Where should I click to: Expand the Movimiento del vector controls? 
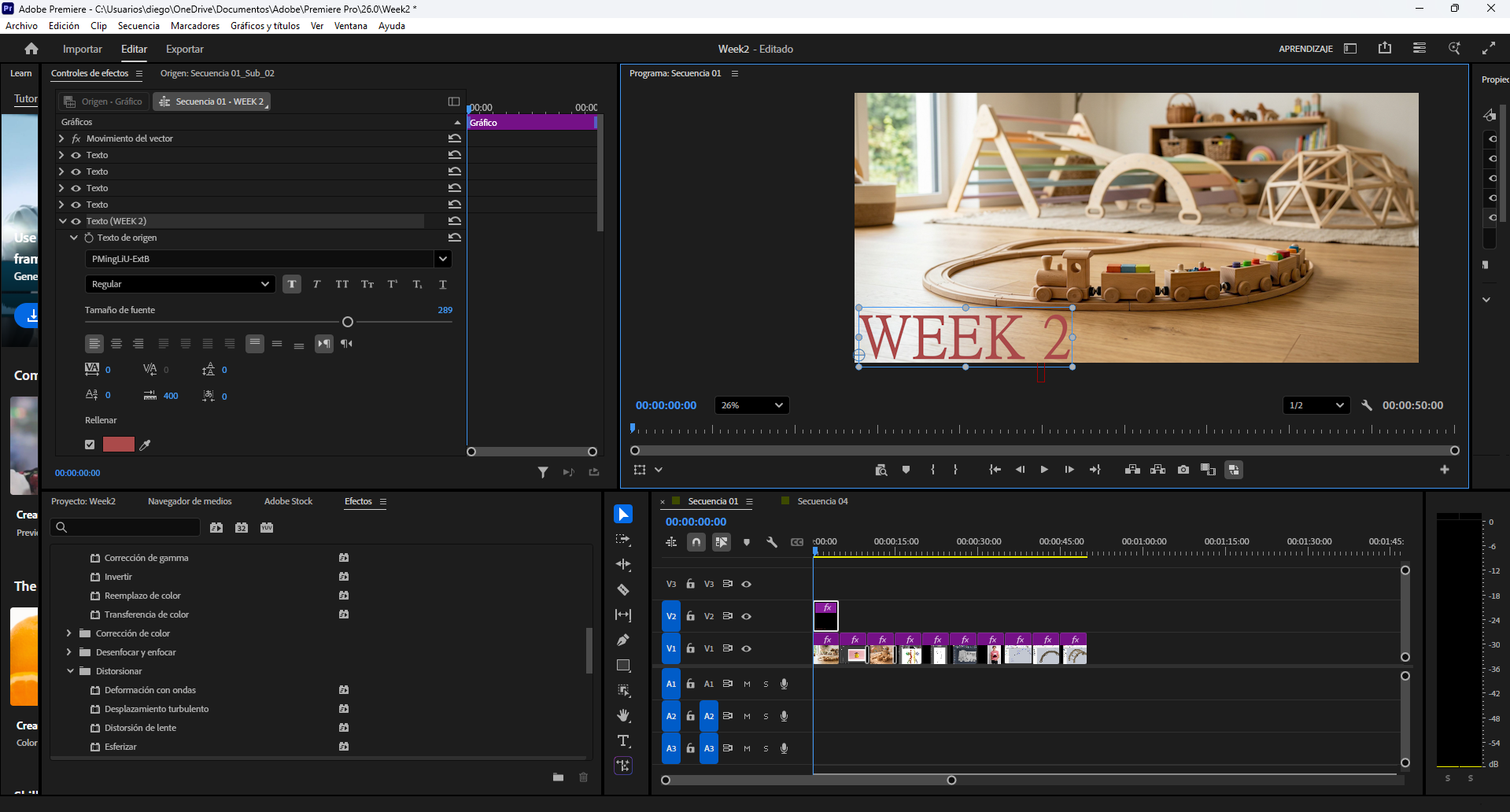[x=61, y=138]
